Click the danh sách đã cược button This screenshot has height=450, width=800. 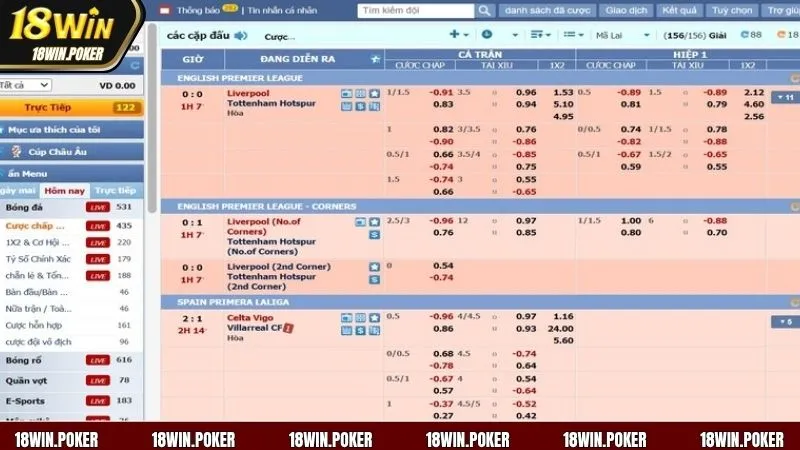point(547,10)
